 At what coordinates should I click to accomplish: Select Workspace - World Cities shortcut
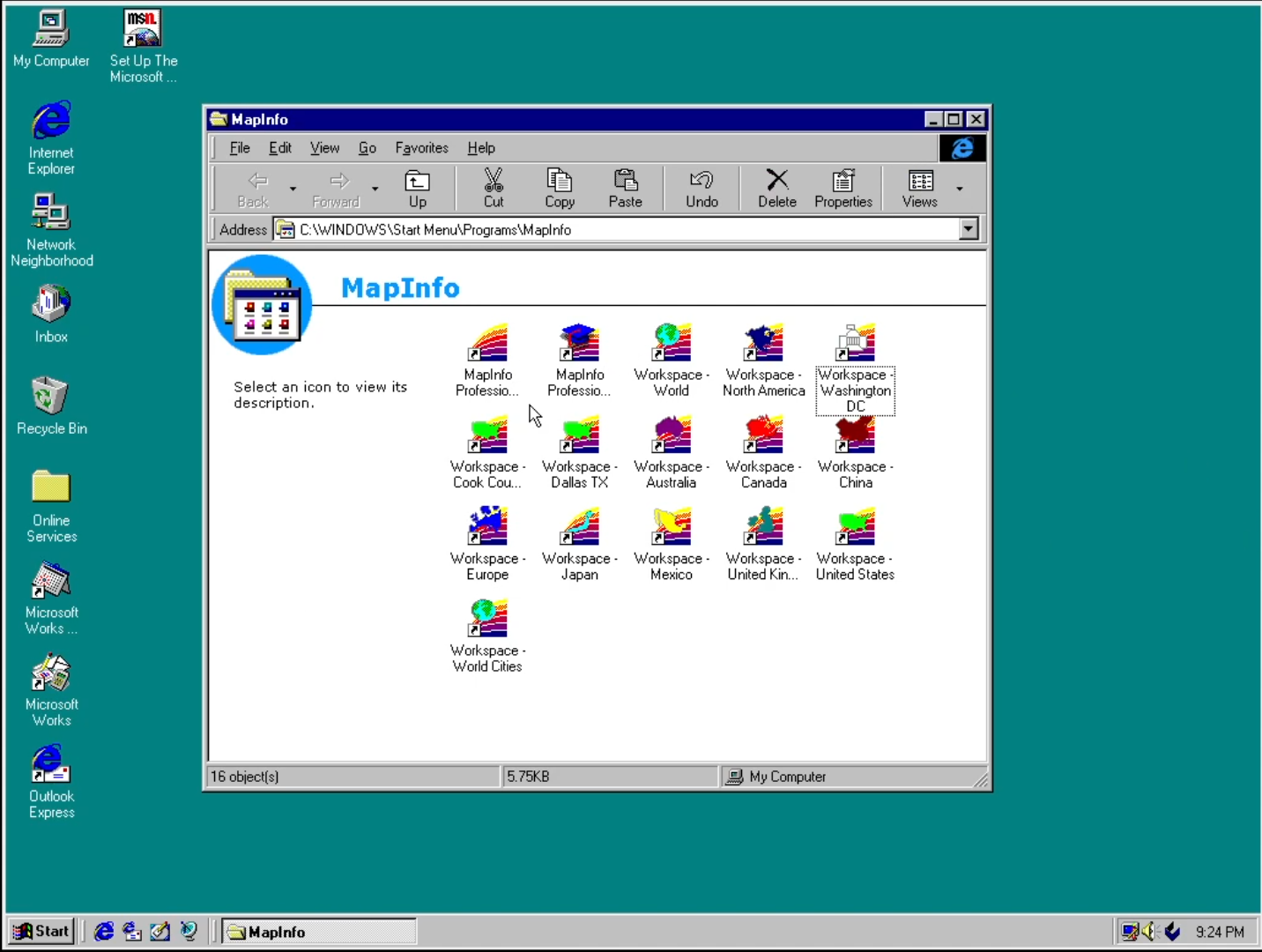point(487,636)
